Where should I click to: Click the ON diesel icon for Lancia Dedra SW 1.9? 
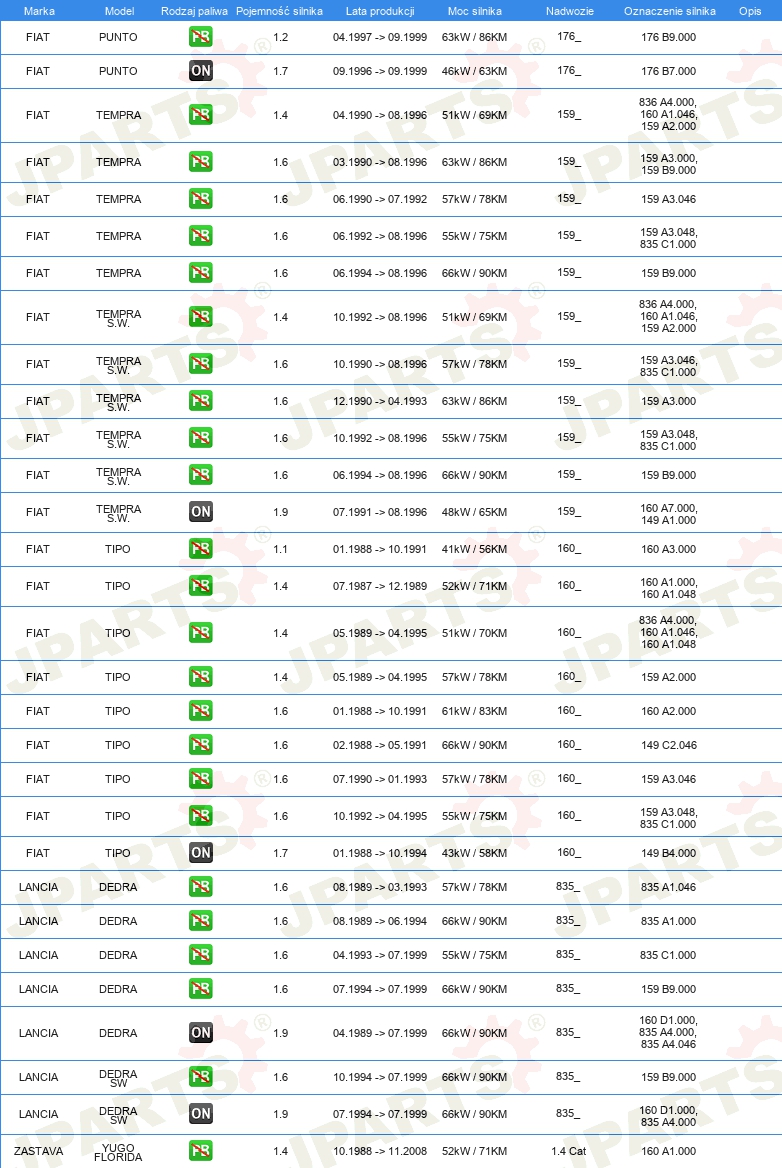tap(200, 1114)
